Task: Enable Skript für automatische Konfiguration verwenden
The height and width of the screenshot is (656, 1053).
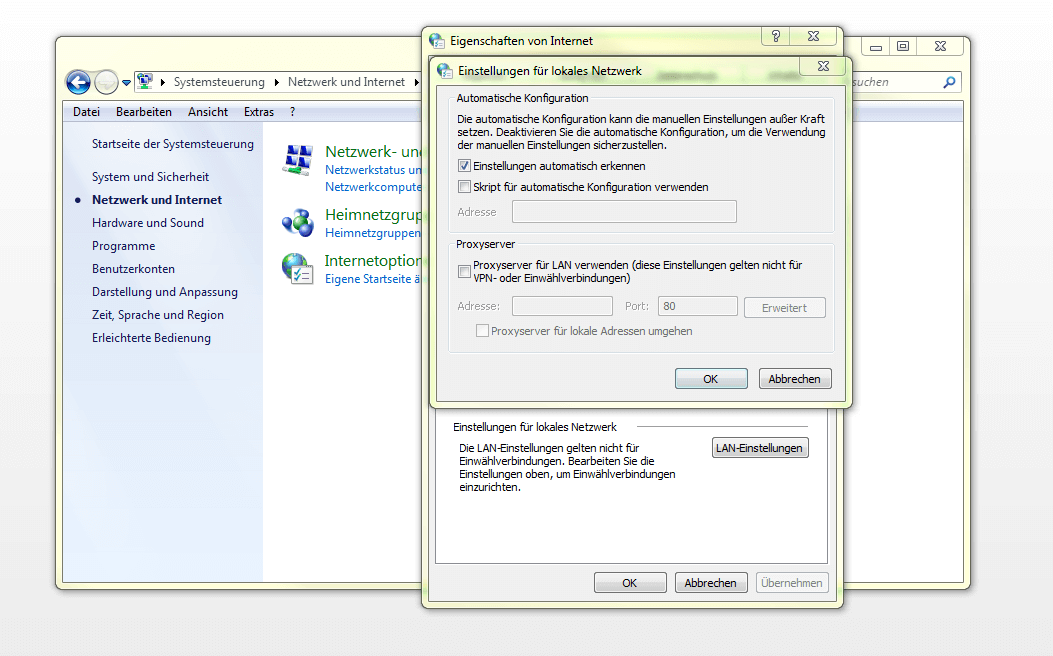Action: [x=464, y=187]
